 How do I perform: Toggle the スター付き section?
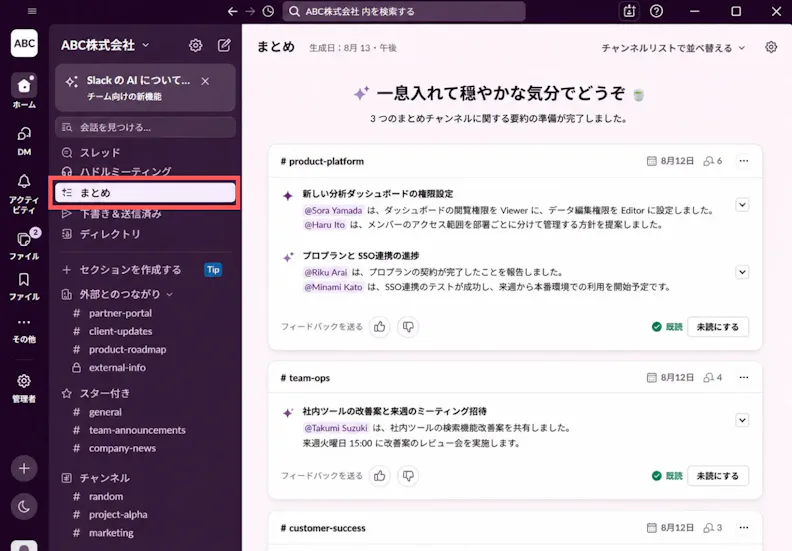click(96, 393)
